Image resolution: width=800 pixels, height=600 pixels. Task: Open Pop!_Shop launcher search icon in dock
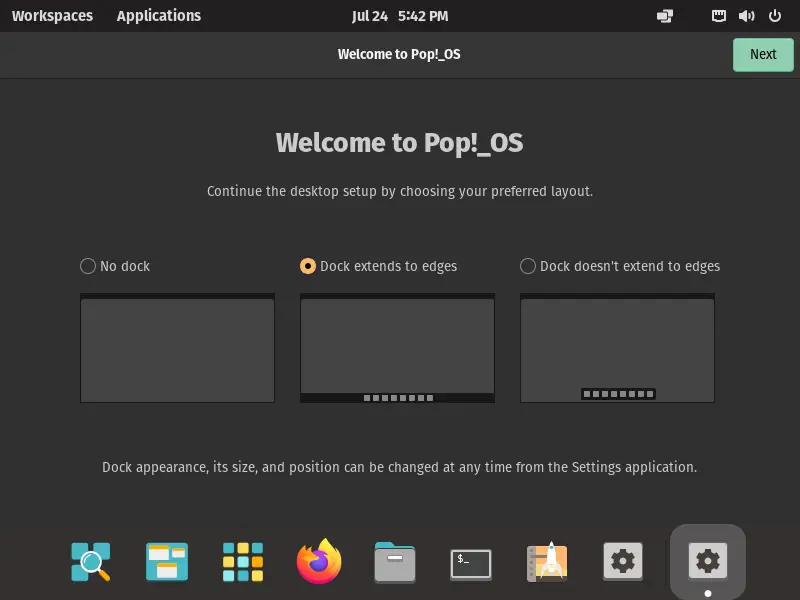[90, 562]
